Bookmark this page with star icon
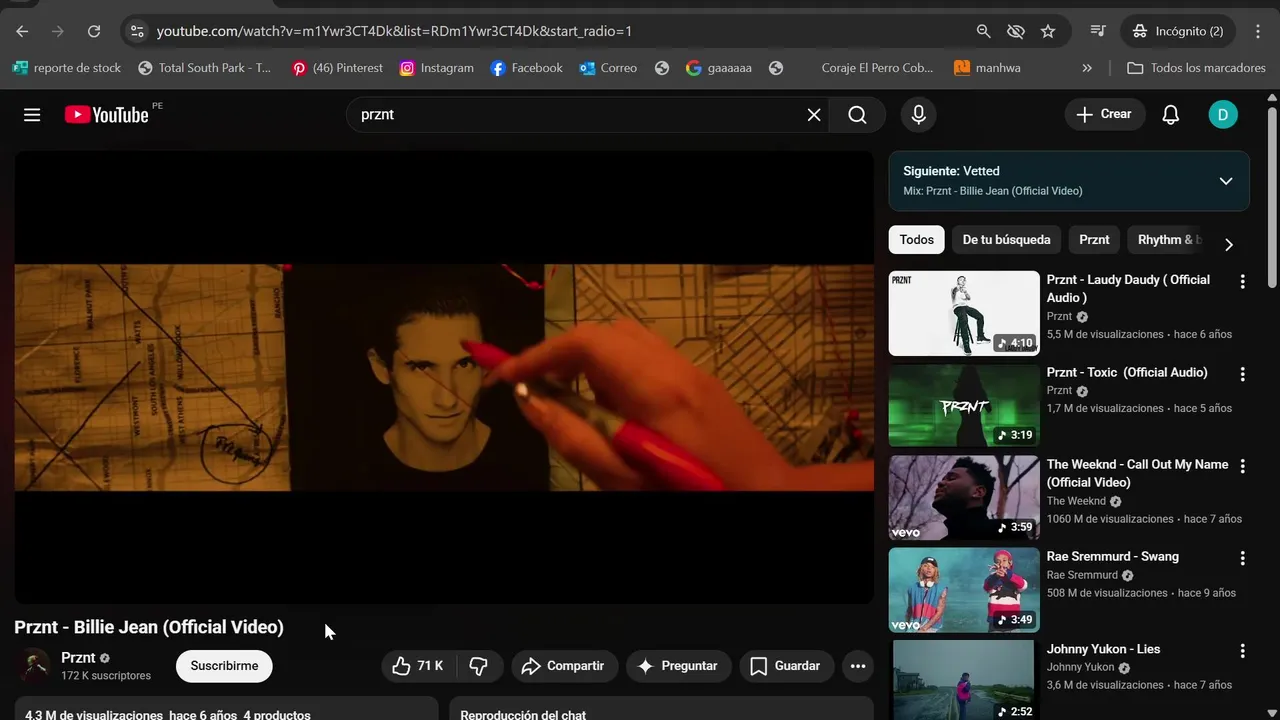 pos(1048,31)
